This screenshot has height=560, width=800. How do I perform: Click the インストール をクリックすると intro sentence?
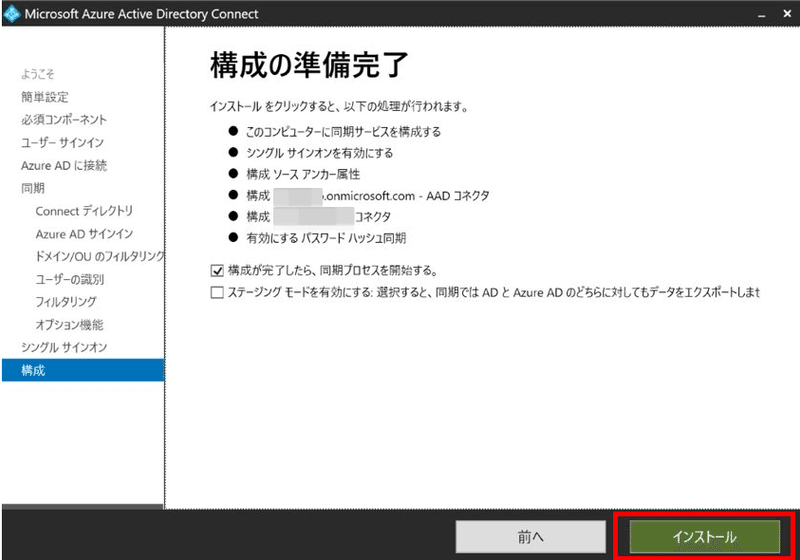[x=339, y=107]
